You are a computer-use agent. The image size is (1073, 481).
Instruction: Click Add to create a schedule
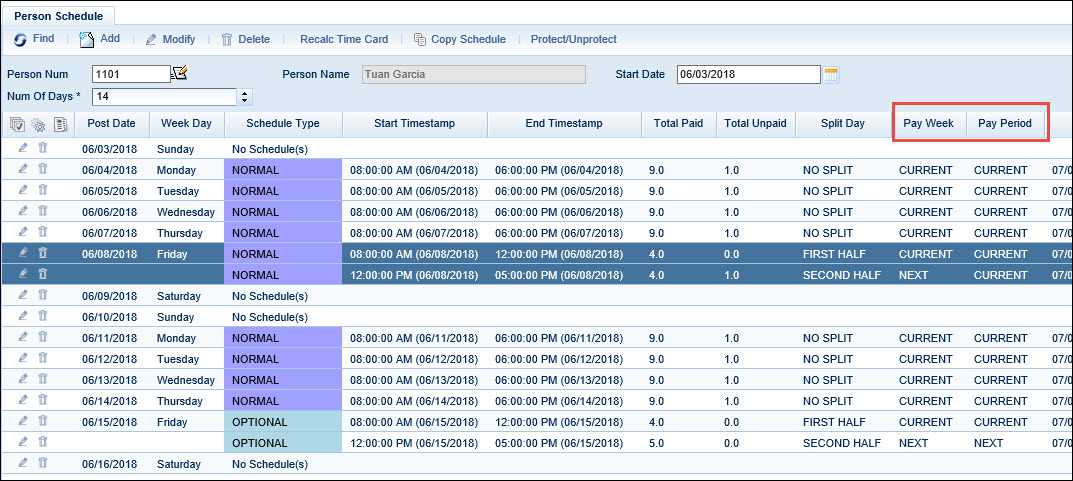point(99,39)
